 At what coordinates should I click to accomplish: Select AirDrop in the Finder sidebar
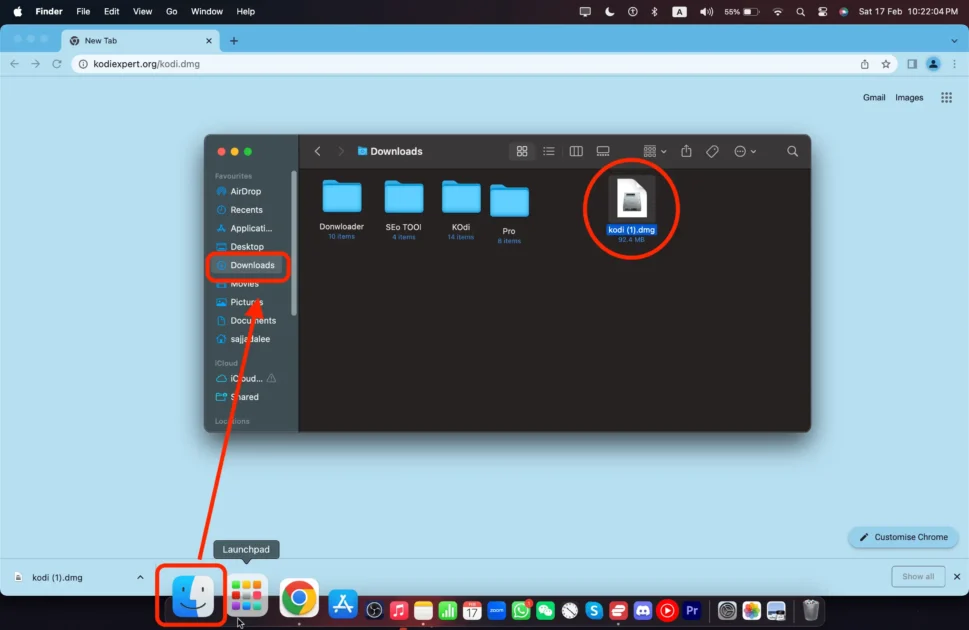click(246, 191)
